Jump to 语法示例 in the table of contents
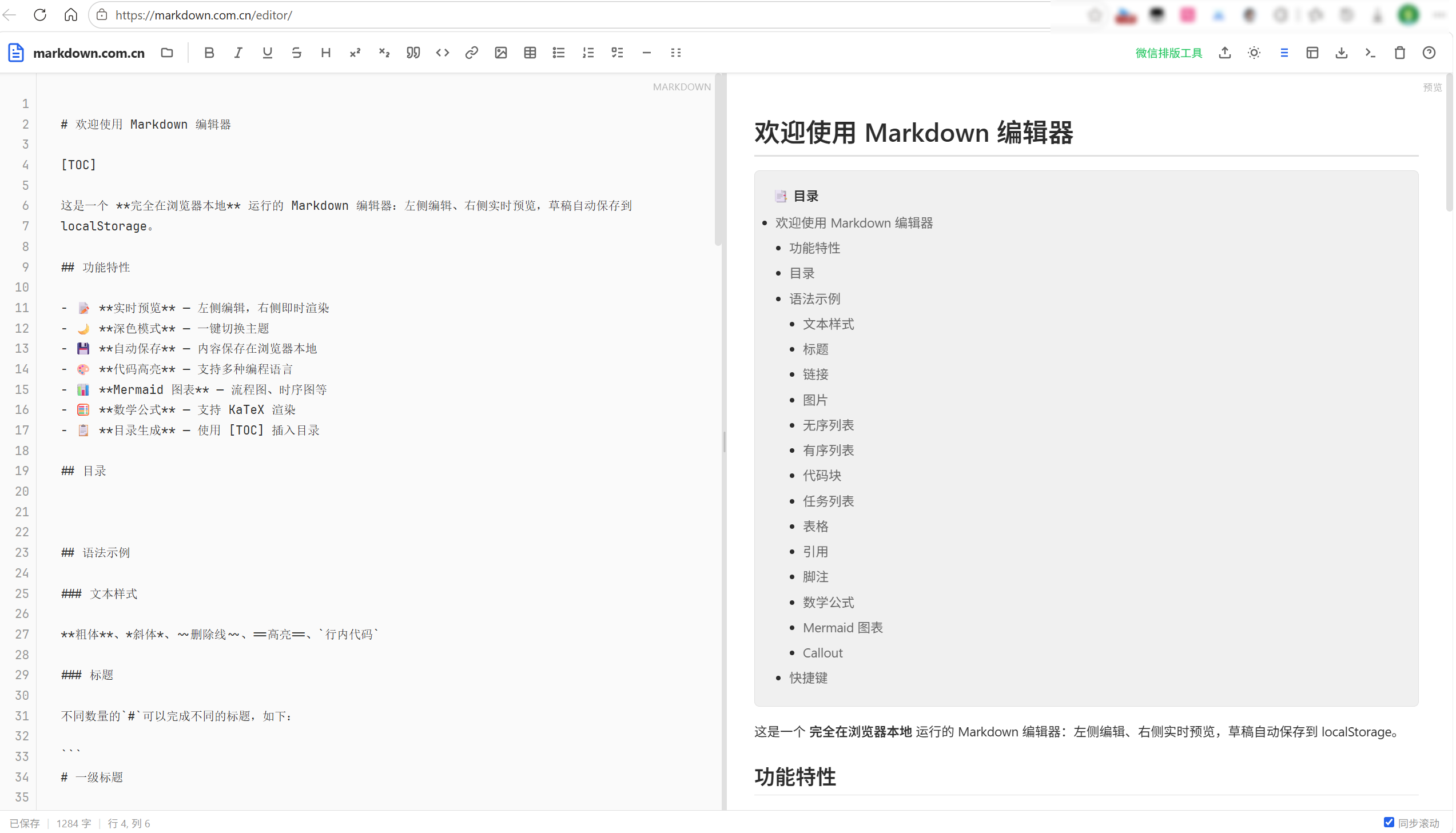Image resolution: width=1456 pixels, height=833 pixels. [815, 298]
